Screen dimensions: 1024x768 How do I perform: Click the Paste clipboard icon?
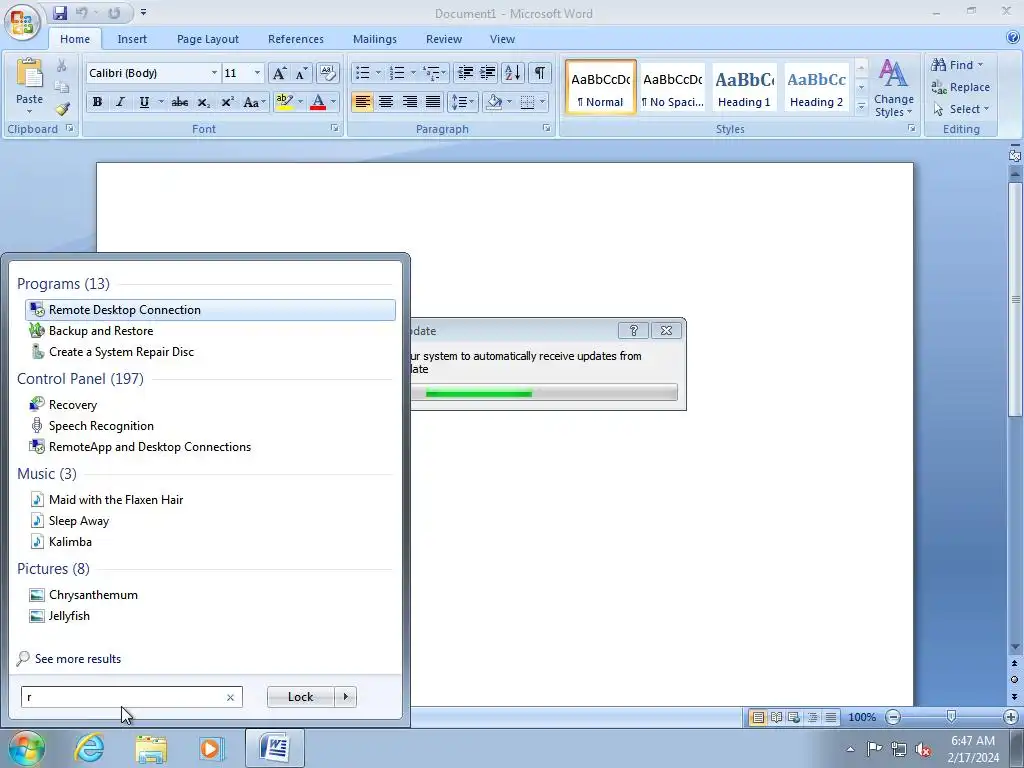point(29,73)
